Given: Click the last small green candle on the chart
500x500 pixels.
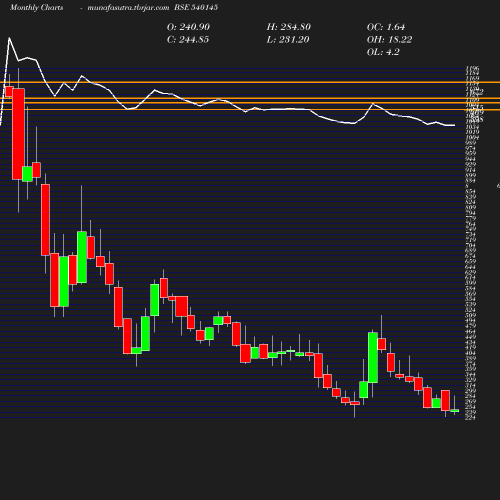Looking at the screenshot, I should (455, 411).
